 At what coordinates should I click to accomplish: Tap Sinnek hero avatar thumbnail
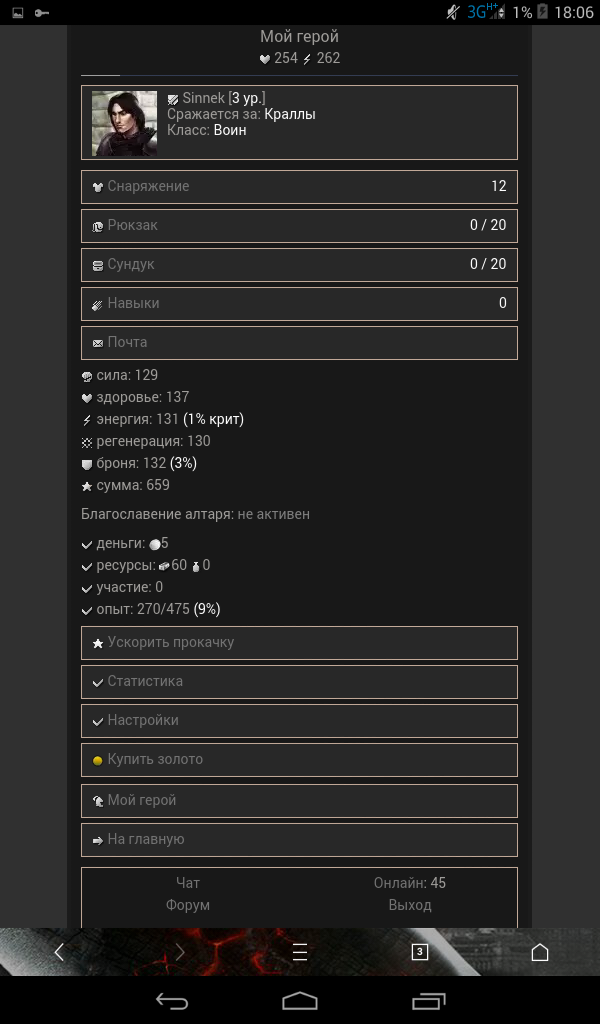(x=124, y=123)
